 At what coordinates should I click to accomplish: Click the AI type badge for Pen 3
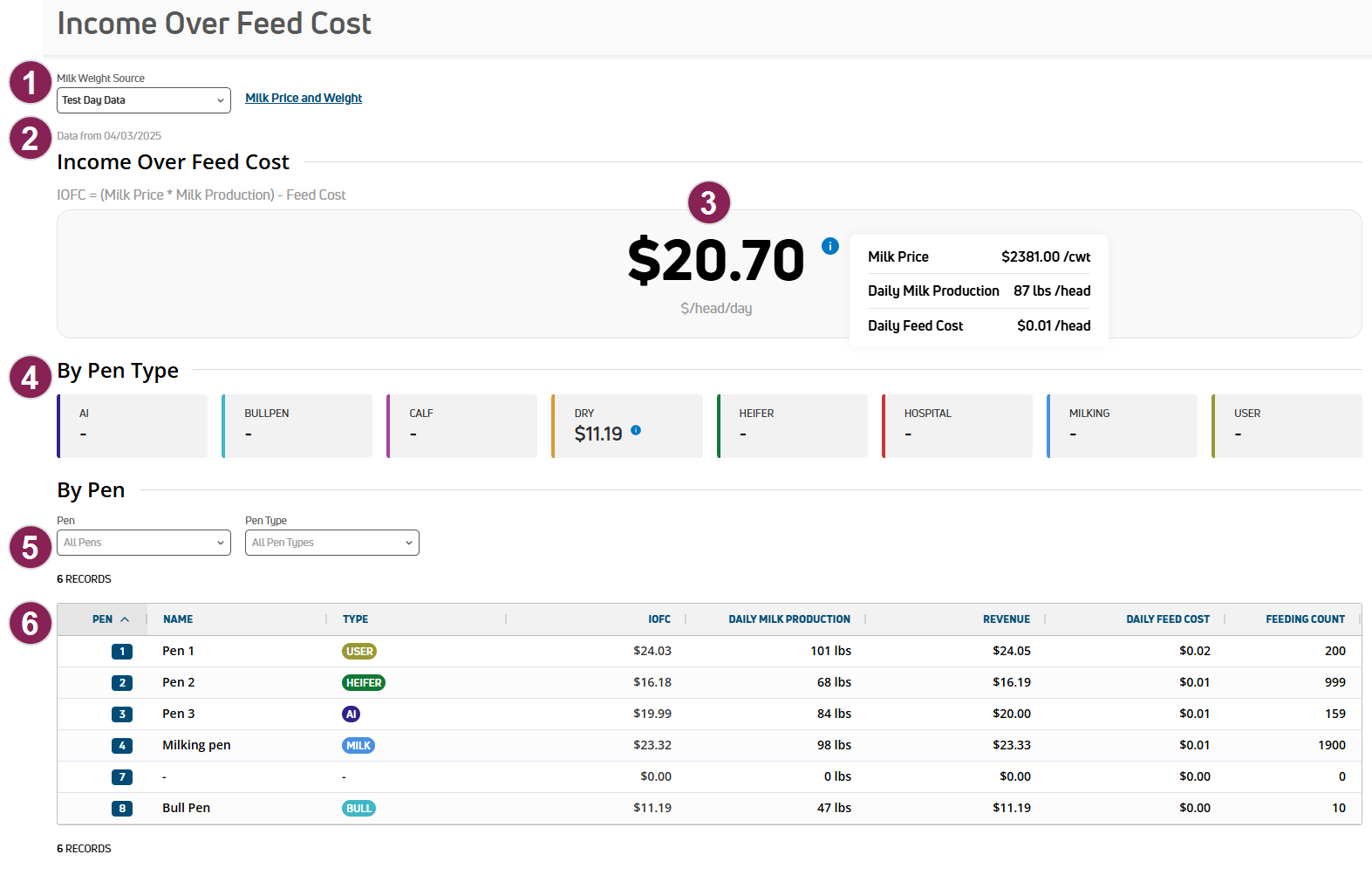coord(351,714)
